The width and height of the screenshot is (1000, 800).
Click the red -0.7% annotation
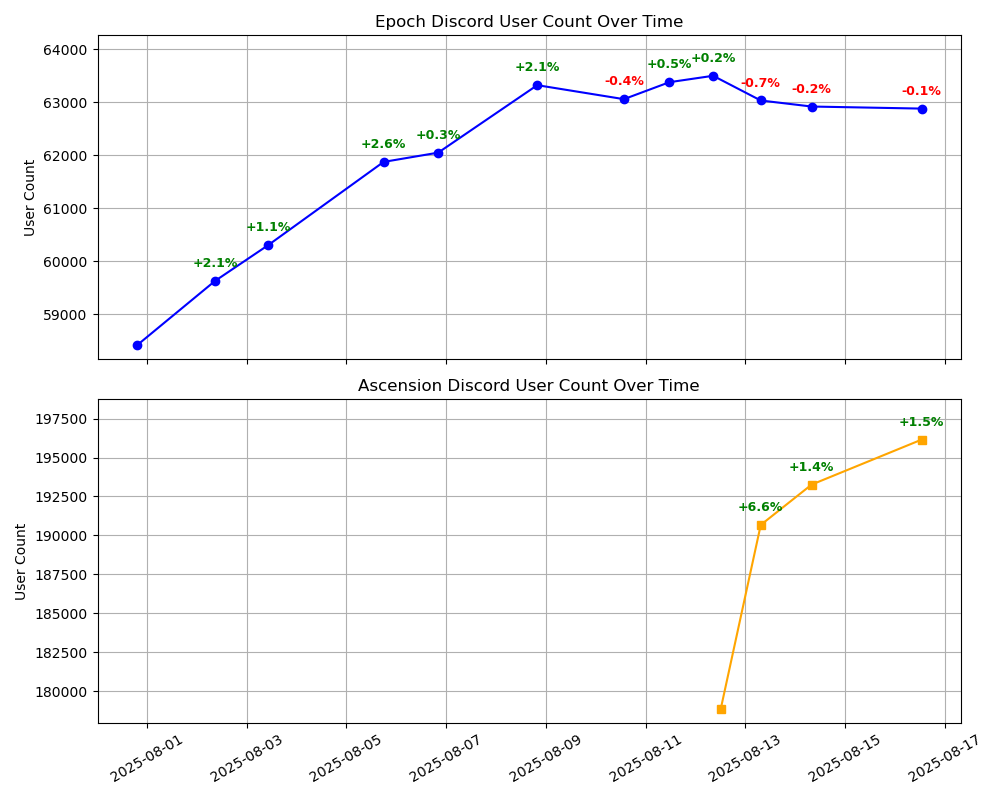(761, 83)
